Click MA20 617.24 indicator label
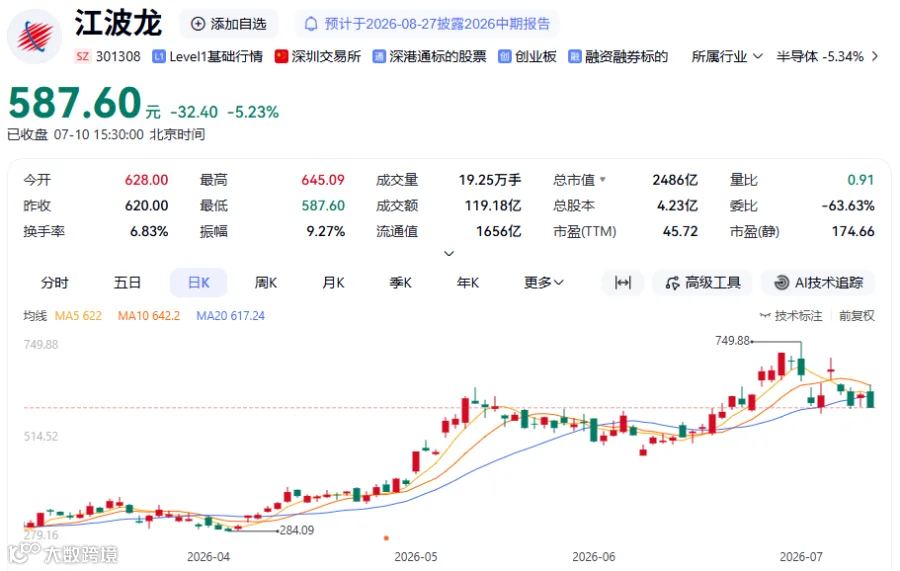 click(x=230, y=316)
